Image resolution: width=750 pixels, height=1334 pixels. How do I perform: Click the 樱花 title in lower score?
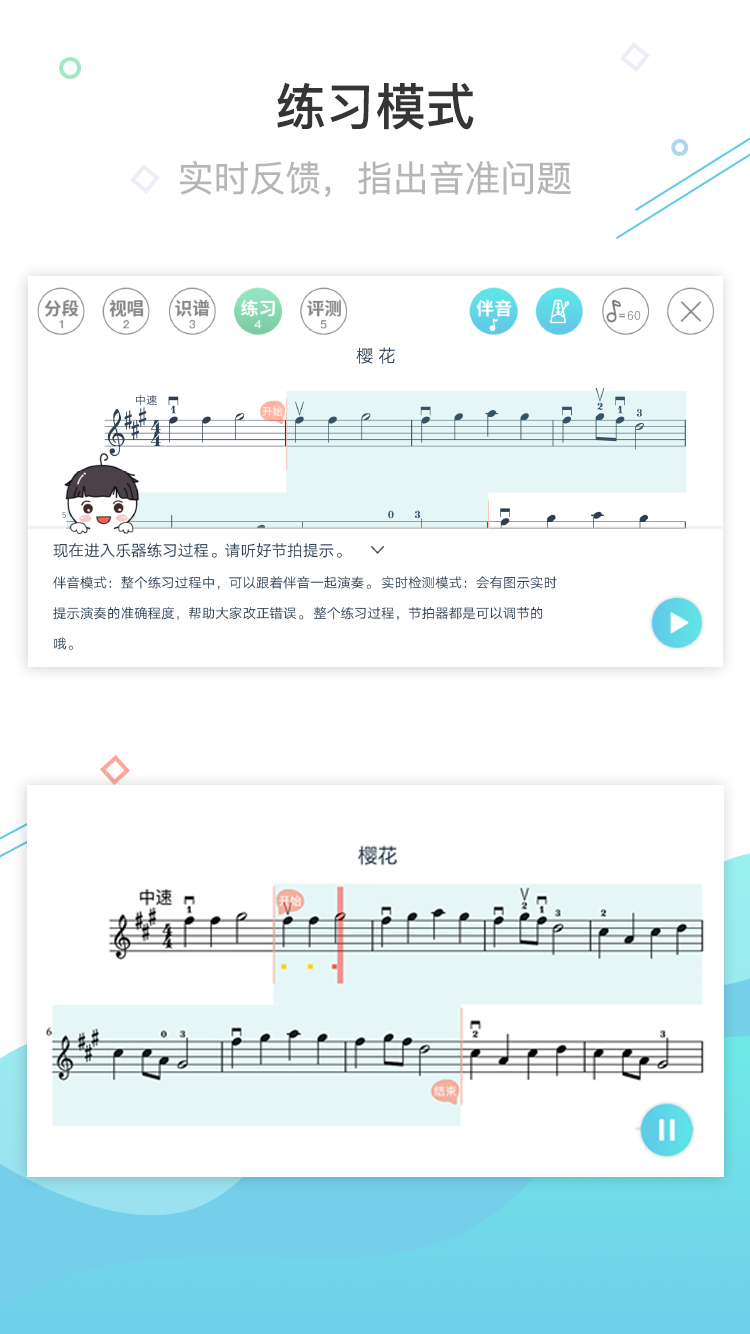[378, 856]
